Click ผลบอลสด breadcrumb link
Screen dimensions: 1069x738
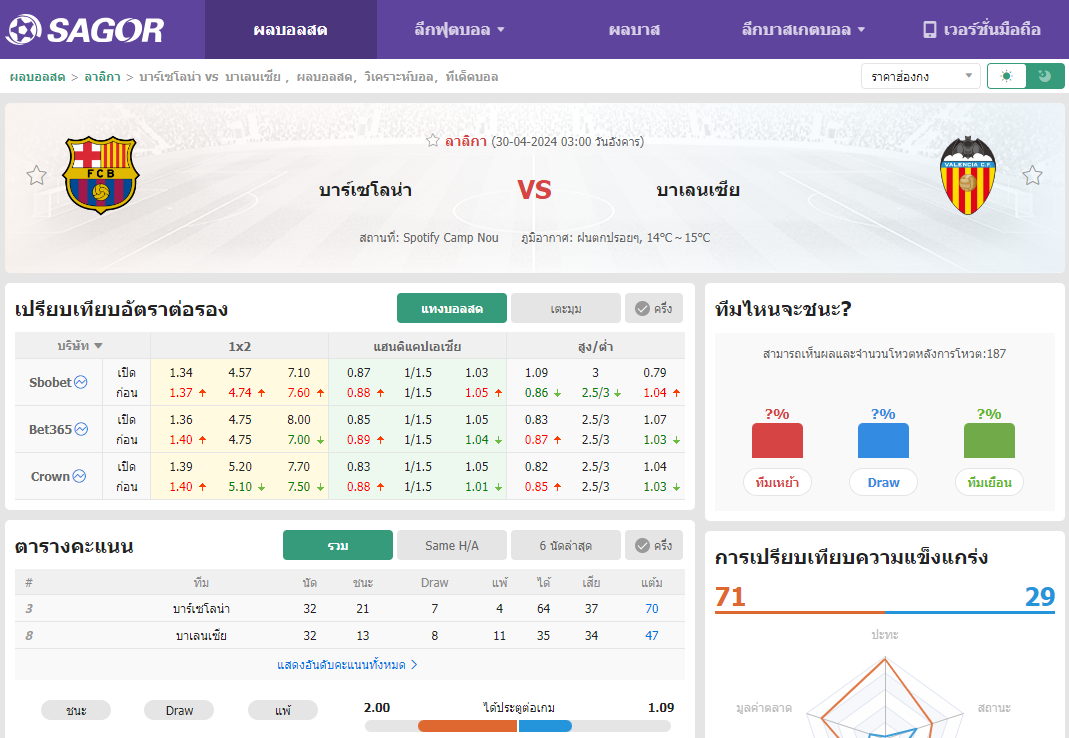[x=37, y=77]
